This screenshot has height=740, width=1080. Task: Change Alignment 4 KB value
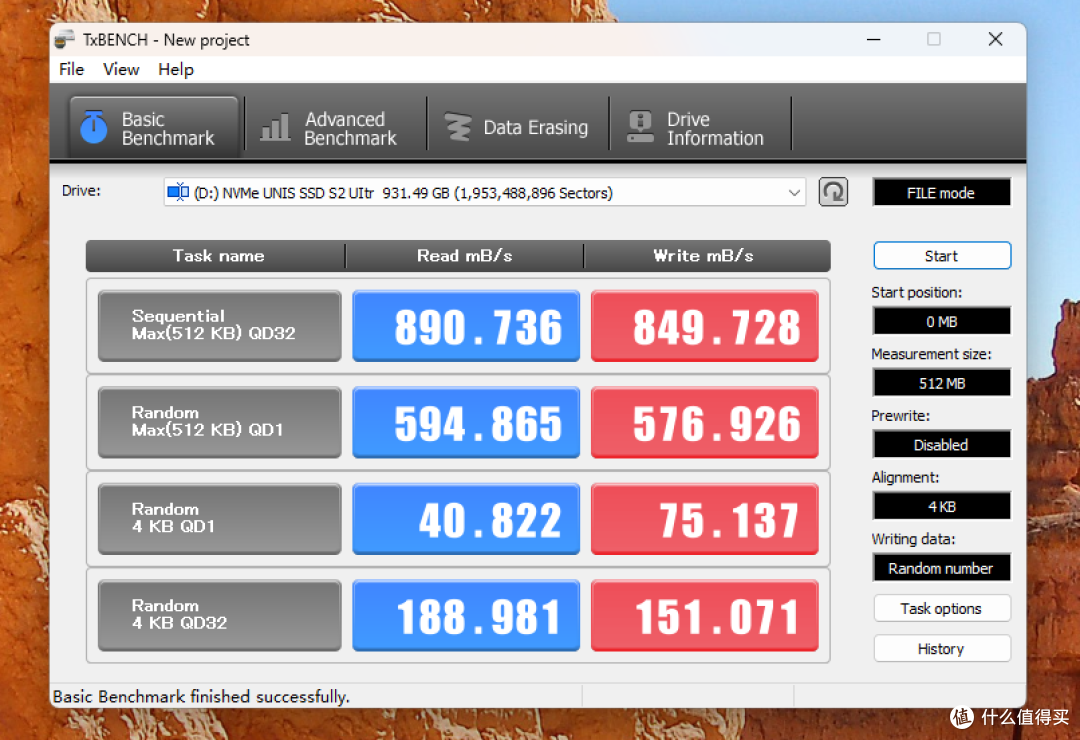click(942, 506)
